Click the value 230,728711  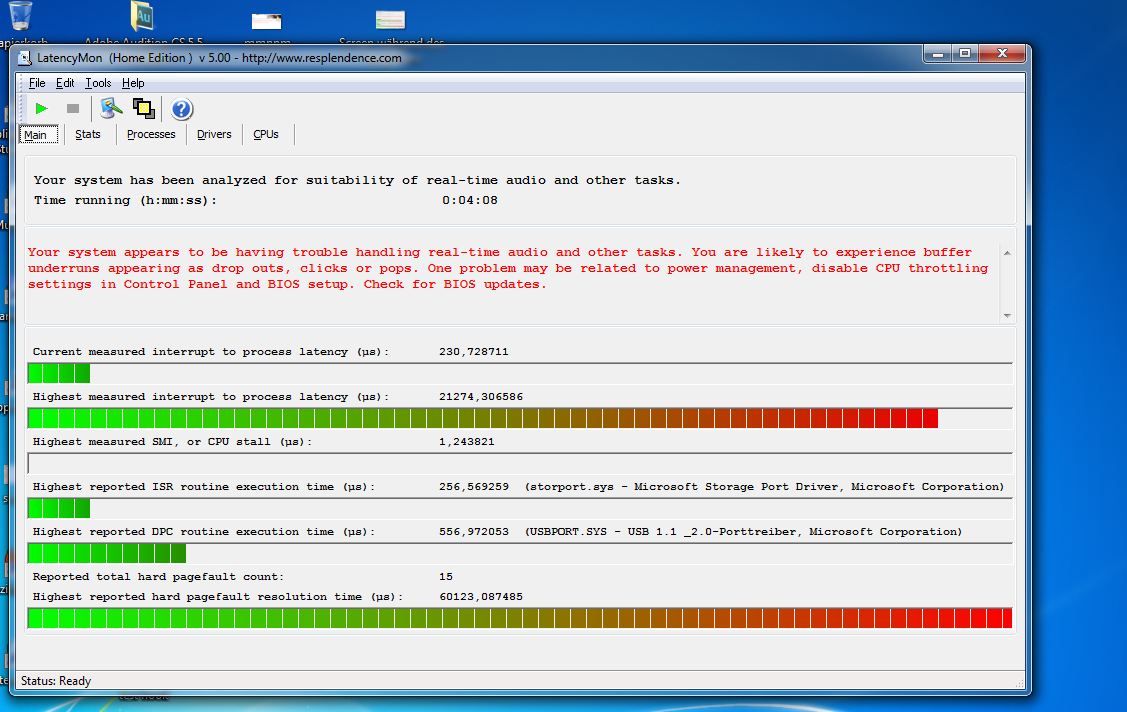coord(474,351)
